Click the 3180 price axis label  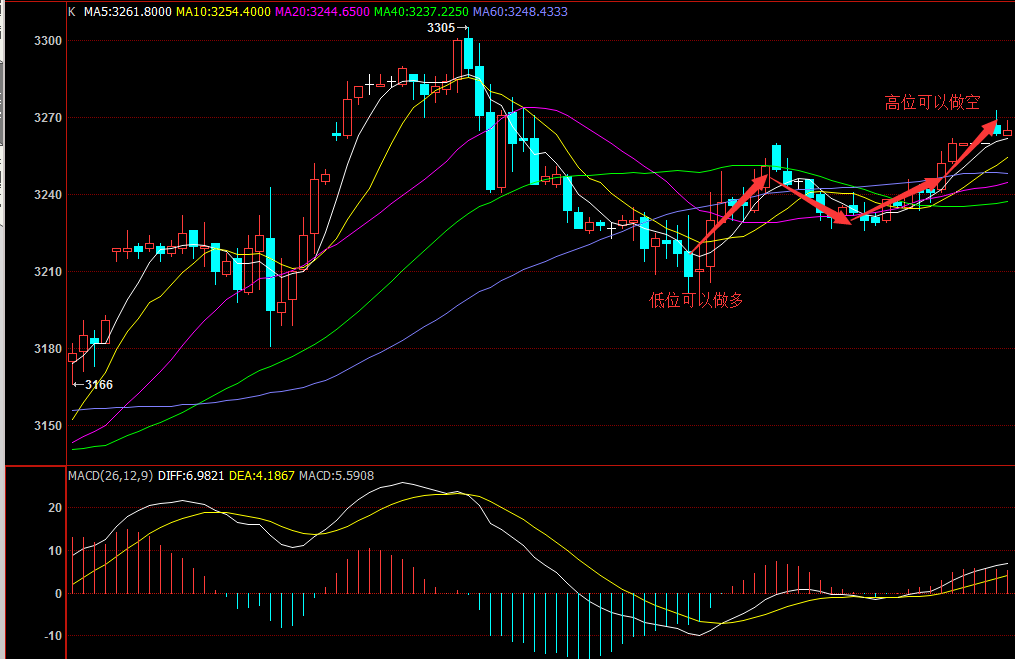48,349
